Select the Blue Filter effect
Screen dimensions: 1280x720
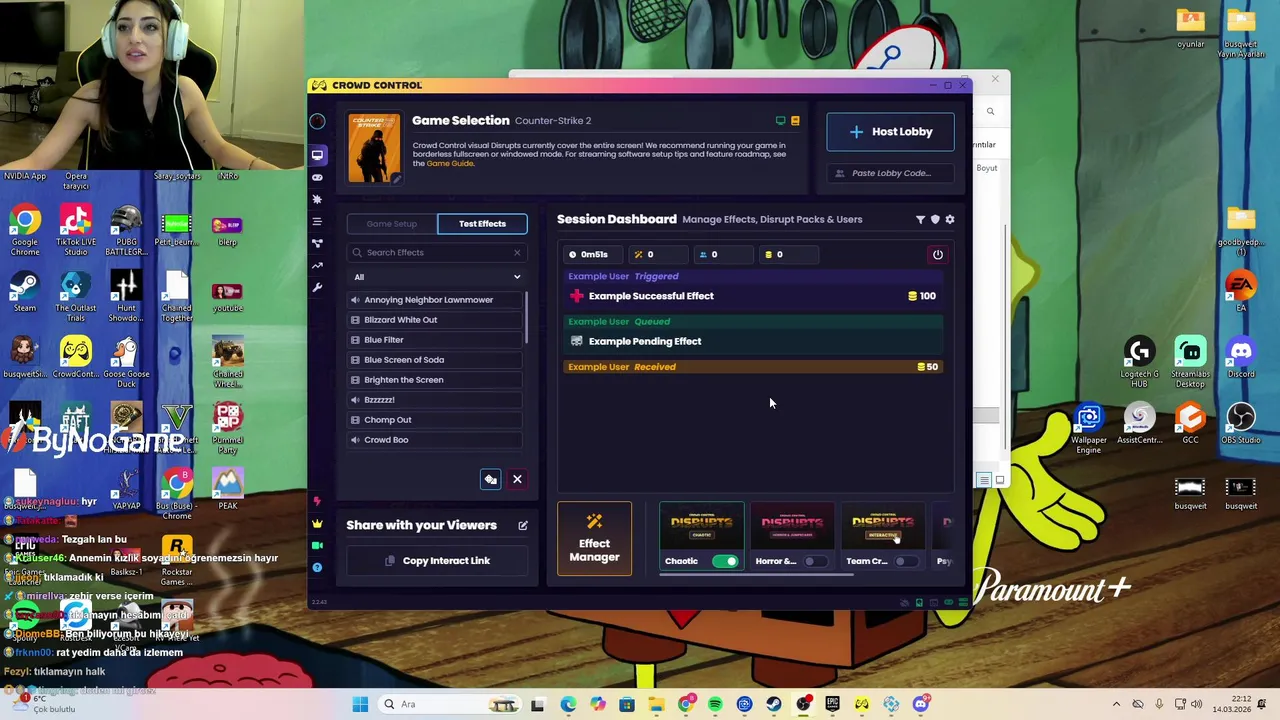click(435, 340)
